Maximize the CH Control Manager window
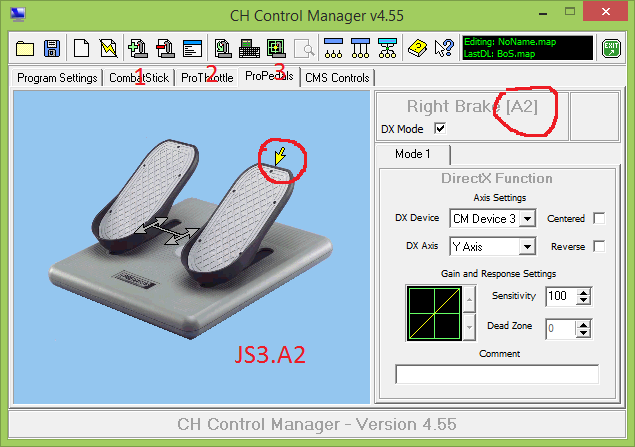This screenshot has width=635, height=447. (570, 12)
